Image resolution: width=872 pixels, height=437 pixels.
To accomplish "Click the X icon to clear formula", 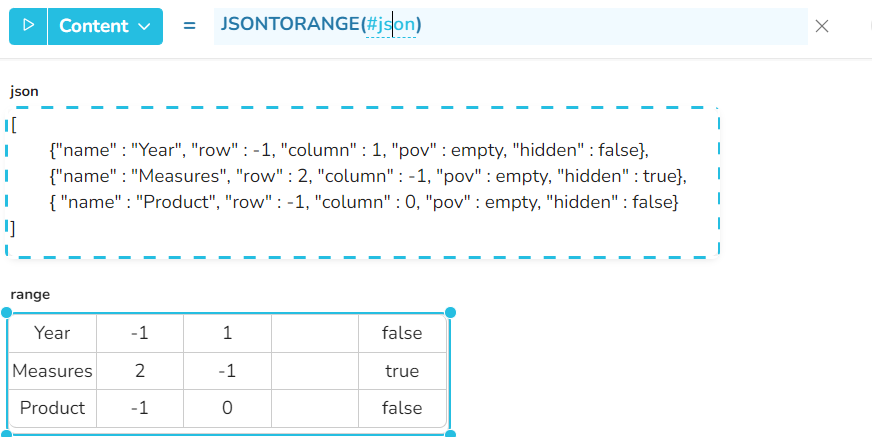I will pos(822,26).
